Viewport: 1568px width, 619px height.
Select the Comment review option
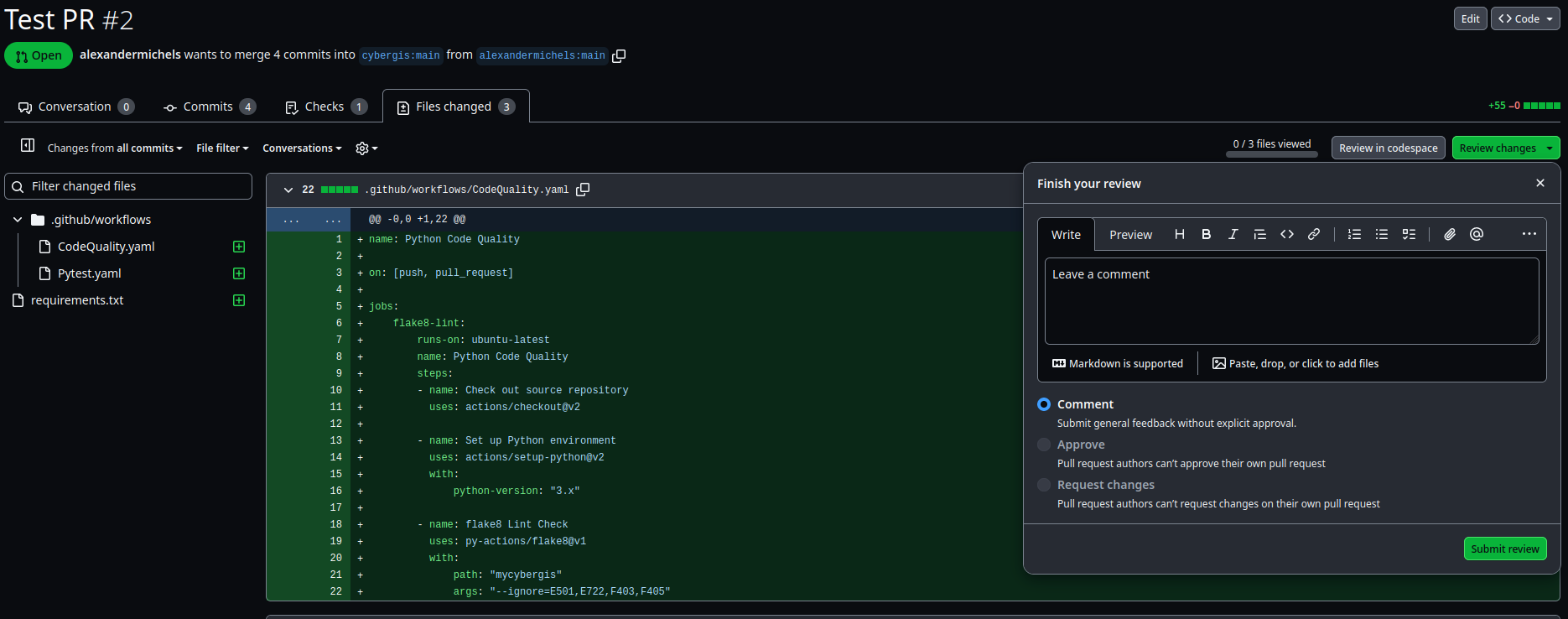pyautogui.click(x=1044, y=404)
